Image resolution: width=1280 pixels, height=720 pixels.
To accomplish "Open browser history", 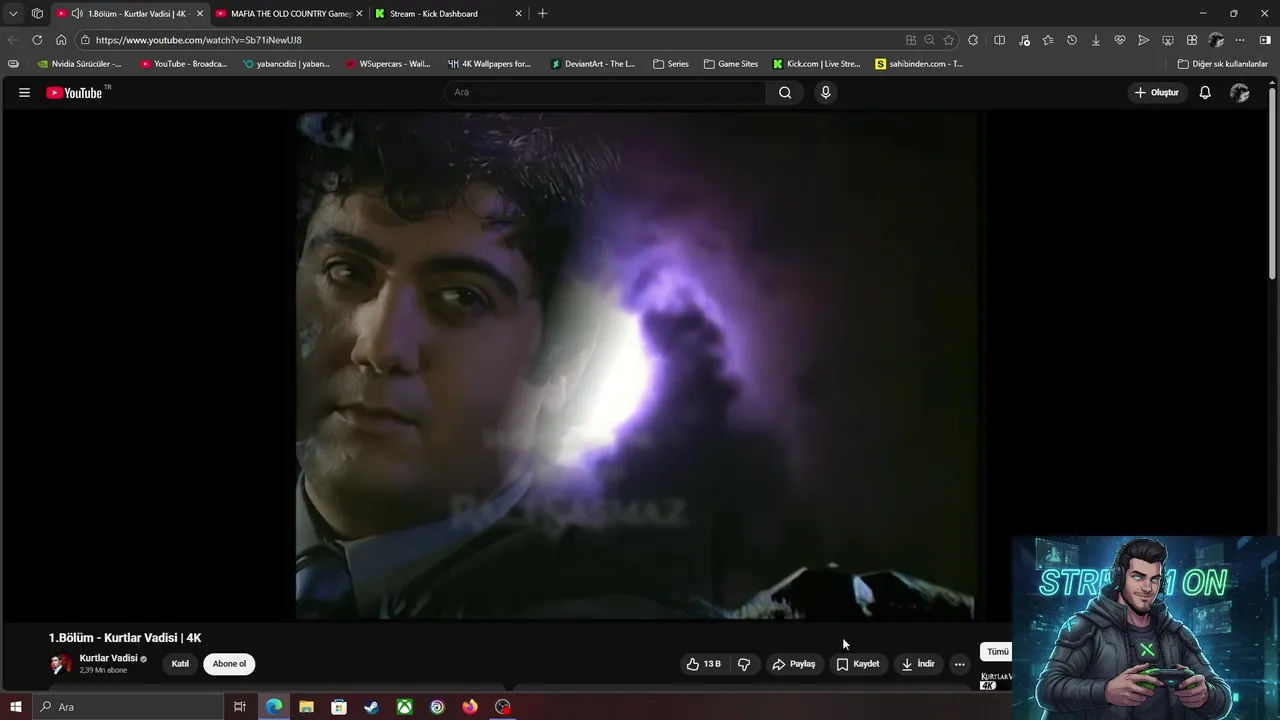I will coord(1071,40).
